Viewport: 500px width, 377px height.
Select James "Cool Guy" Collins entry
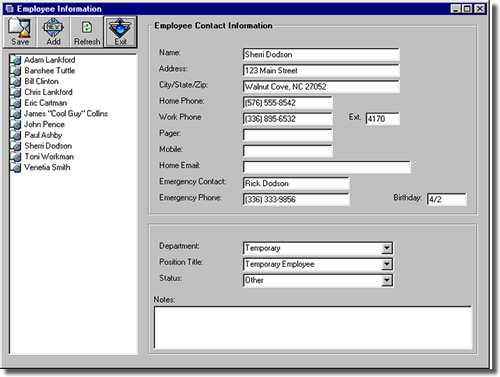[x=66, y=114]
